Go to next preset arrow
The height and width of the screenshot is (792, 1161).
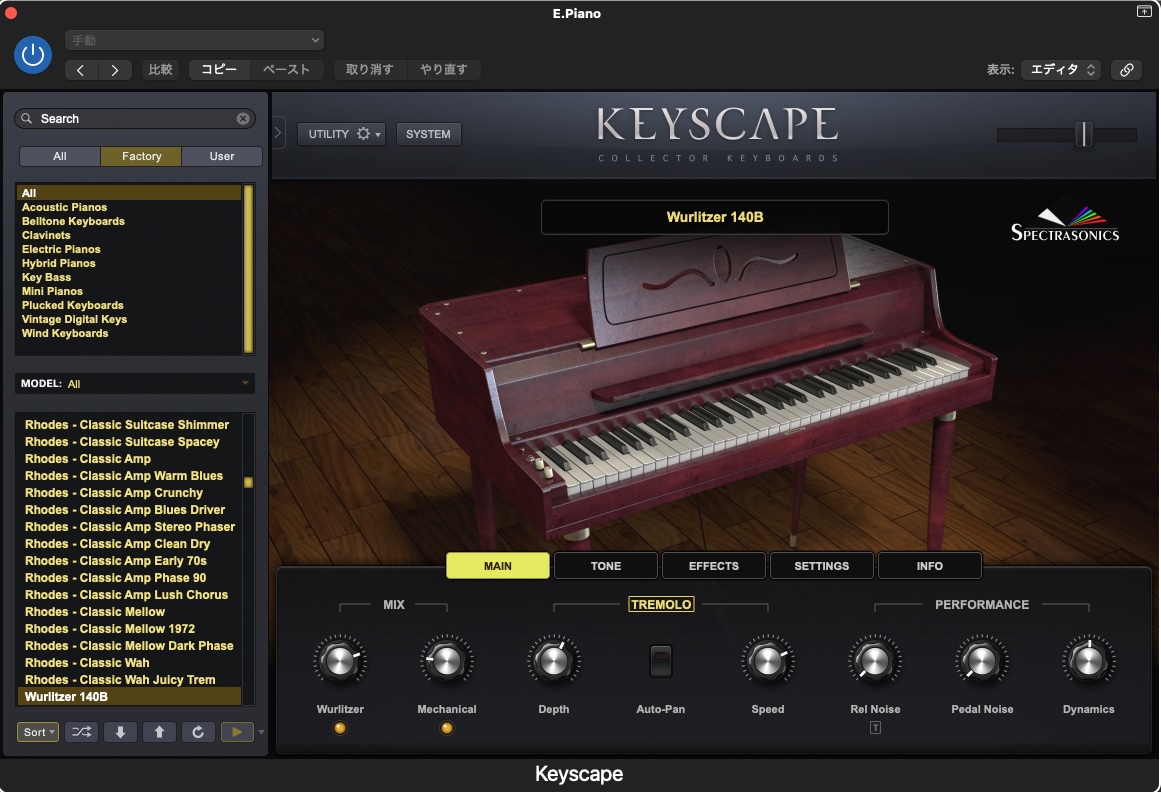point(115,70)
